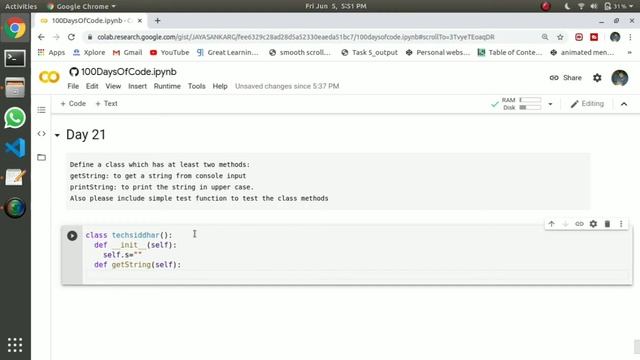Open Google account avatar in Colab header
The height and width of the screenshot is (360, 640).
620,78
